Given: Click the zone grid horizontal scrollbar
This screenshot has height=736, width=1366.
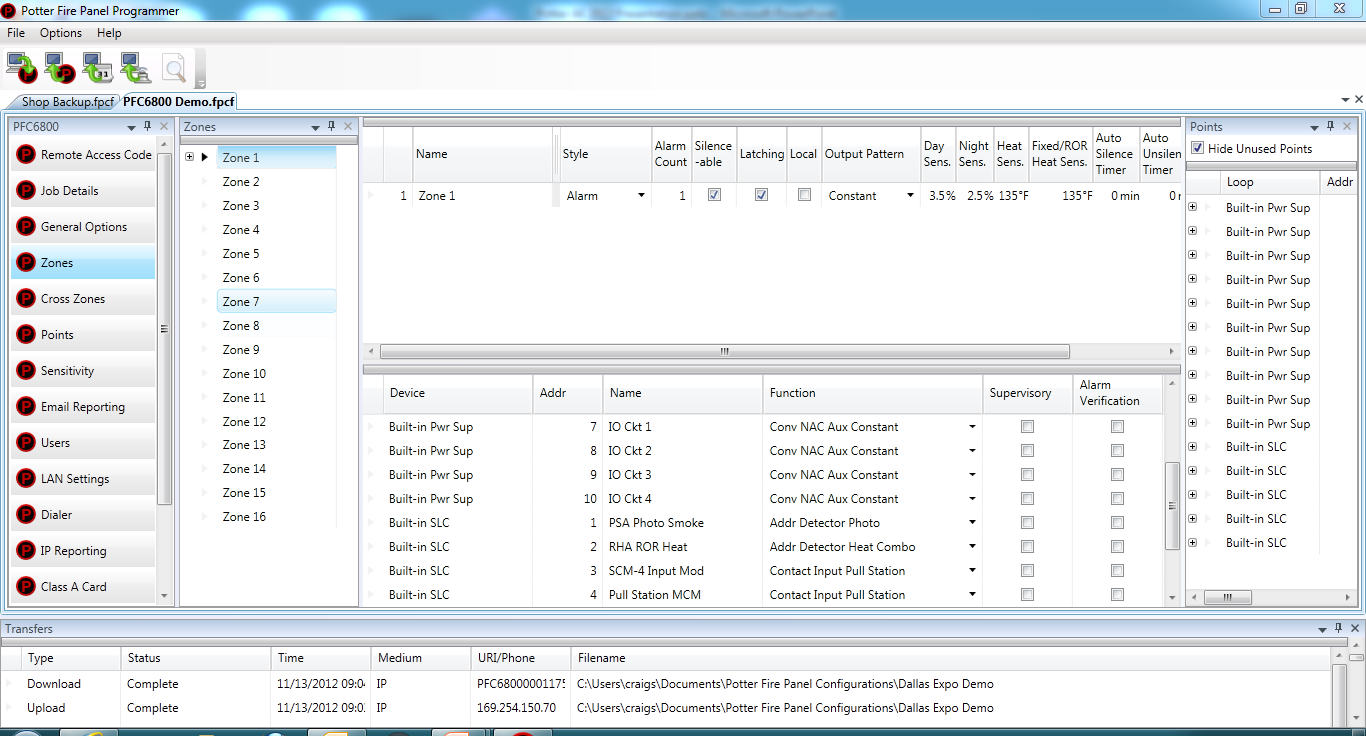Looking at the screenshot, I should click(725, 352).
